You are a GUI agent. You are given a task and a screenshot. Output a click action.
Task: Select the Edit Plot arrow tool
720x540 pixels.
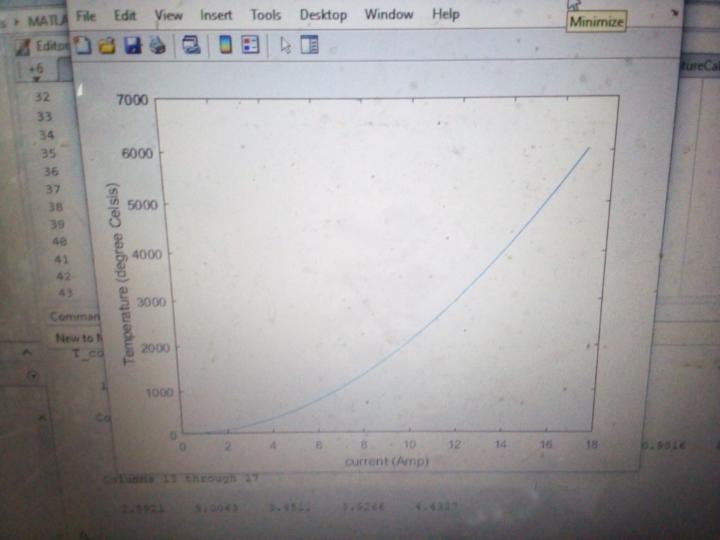[286, 45]
